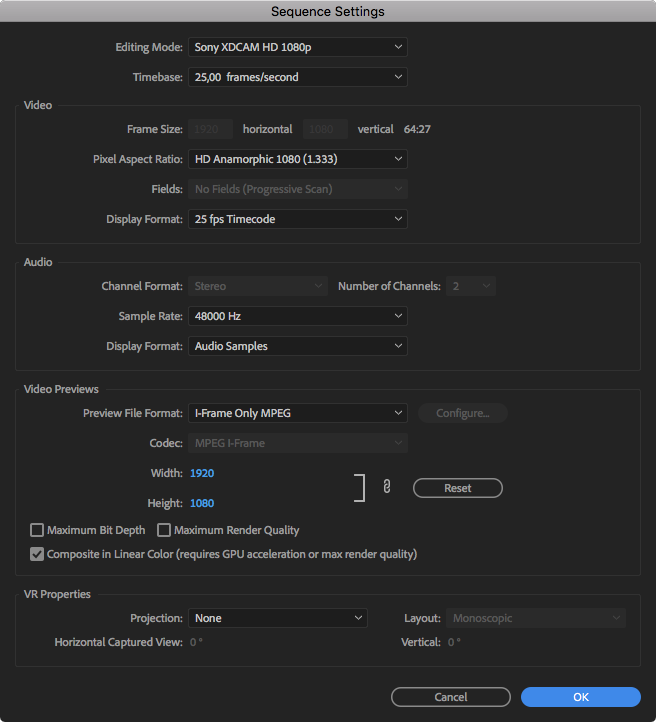
Task: Open the Fields dropdown
Action: (x=298, y=189)
